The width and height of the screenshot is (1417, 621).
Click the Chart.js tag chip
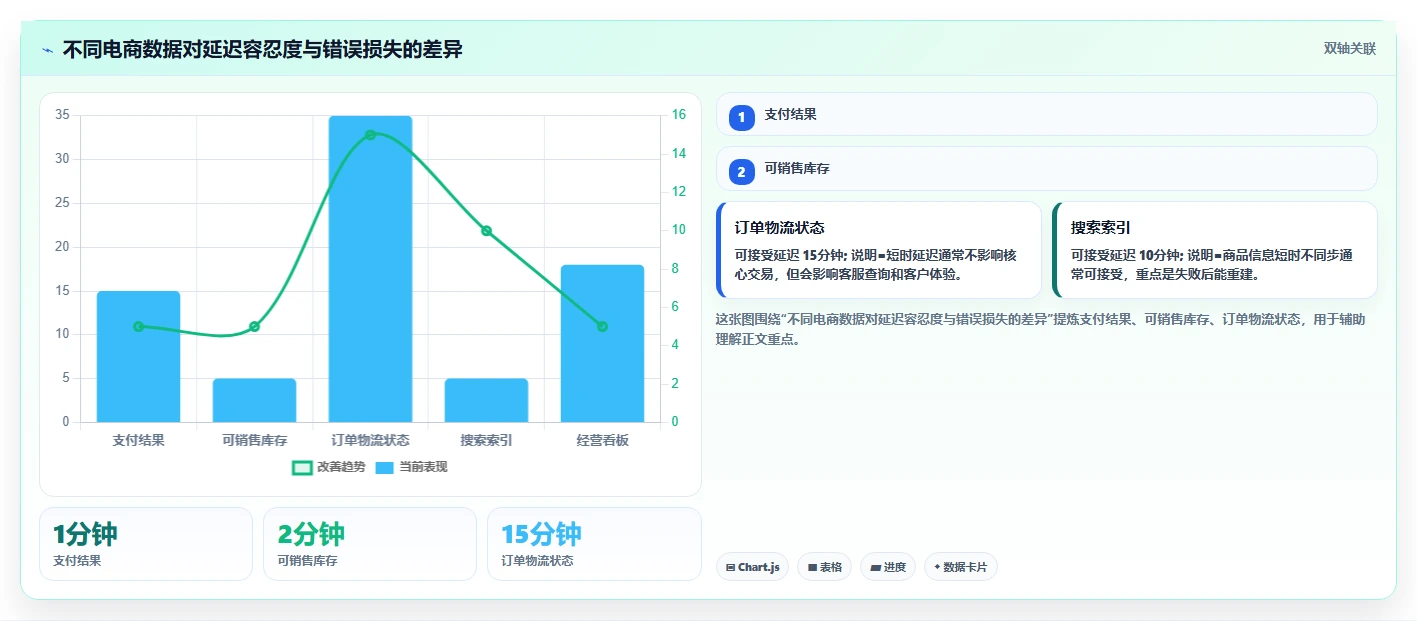click(752, 567)
